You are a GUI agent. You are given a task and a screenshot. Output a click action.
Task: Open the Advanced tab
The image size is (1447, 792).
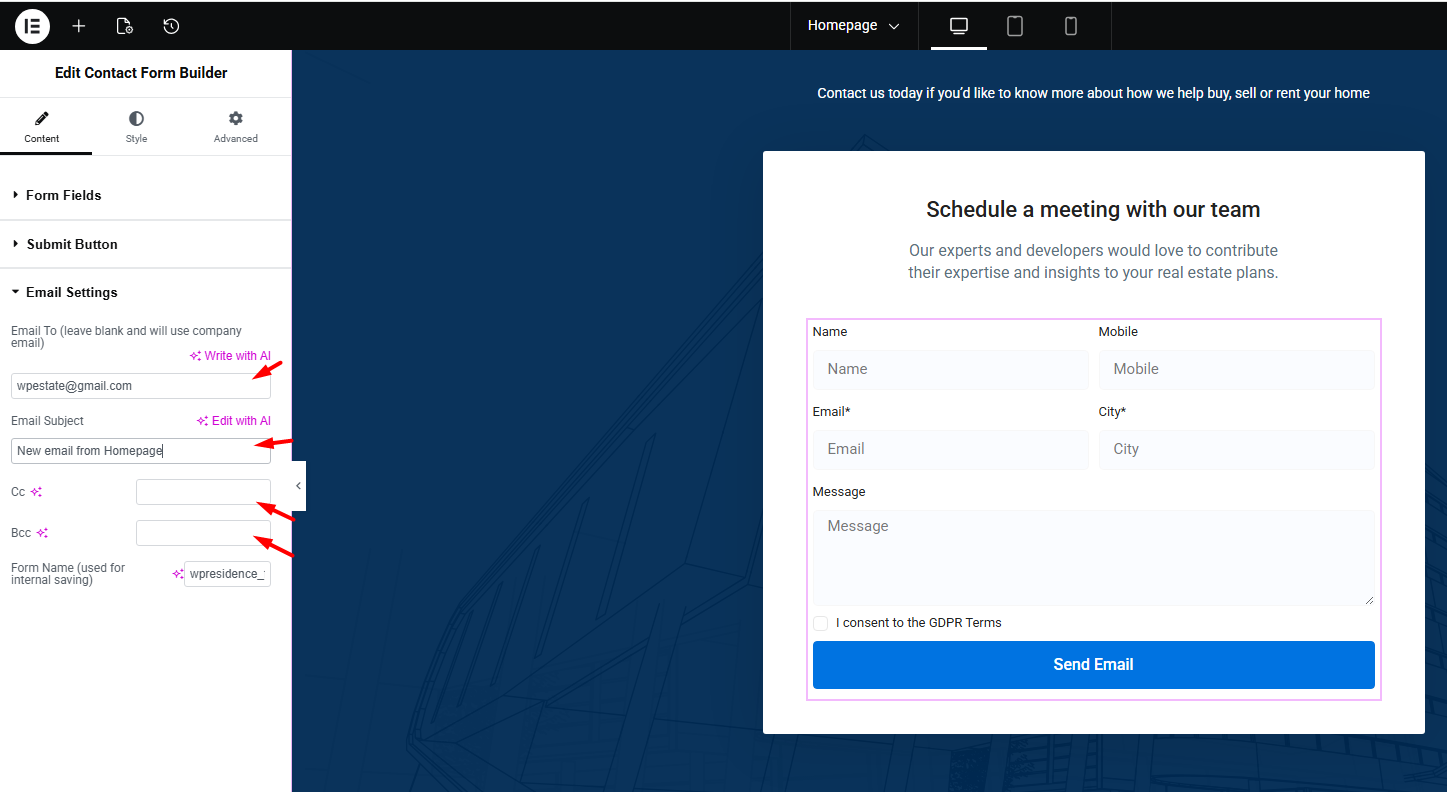(x=236, y=127)
